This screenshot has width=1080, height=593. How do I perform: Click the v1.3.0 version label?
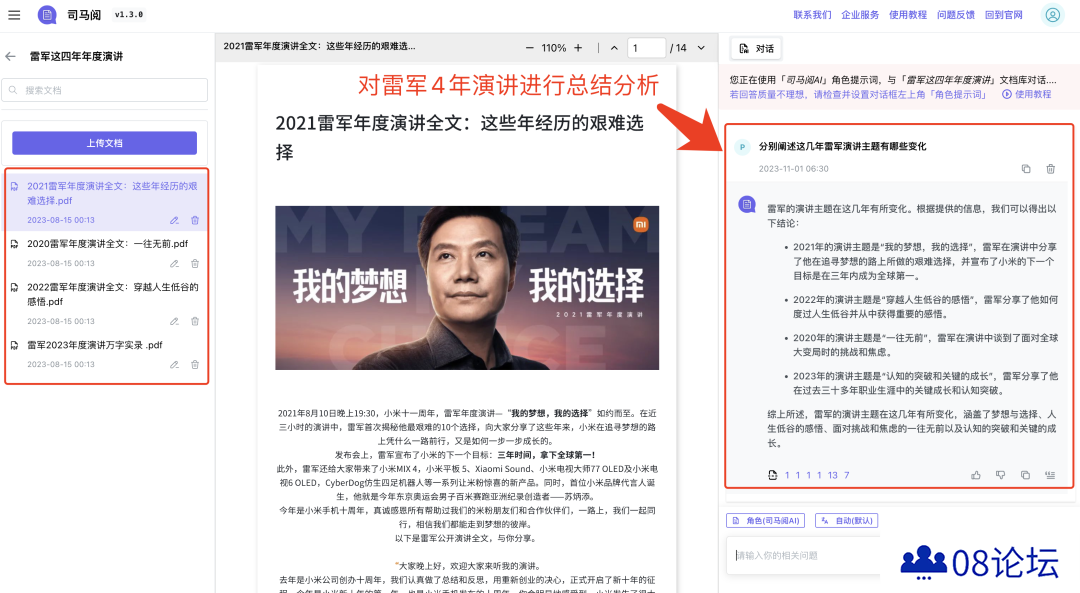pyautogui.click(x=129, y=14)
